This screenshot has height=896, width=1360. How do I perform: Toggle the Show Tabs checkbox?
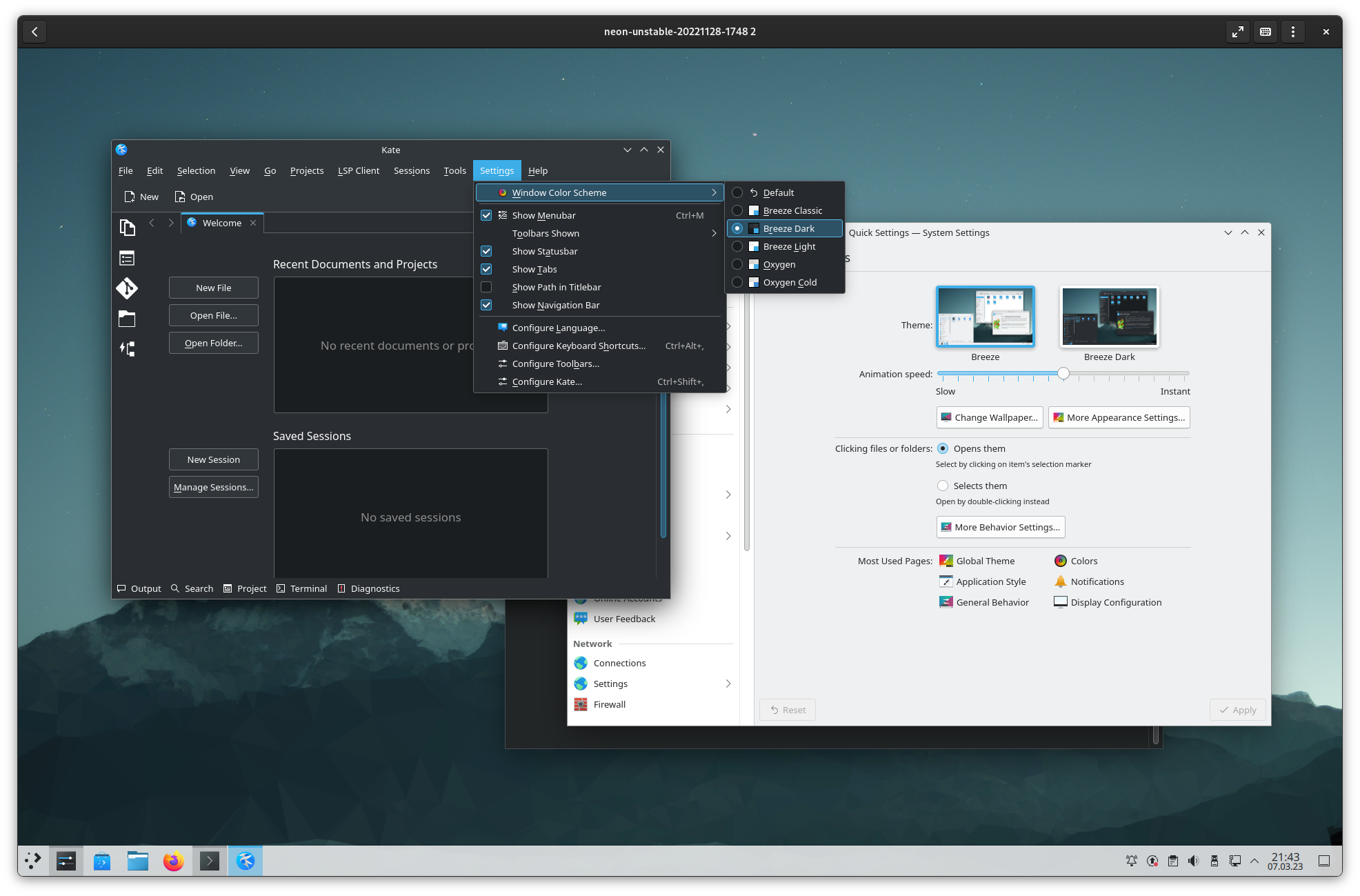(486, 269)
